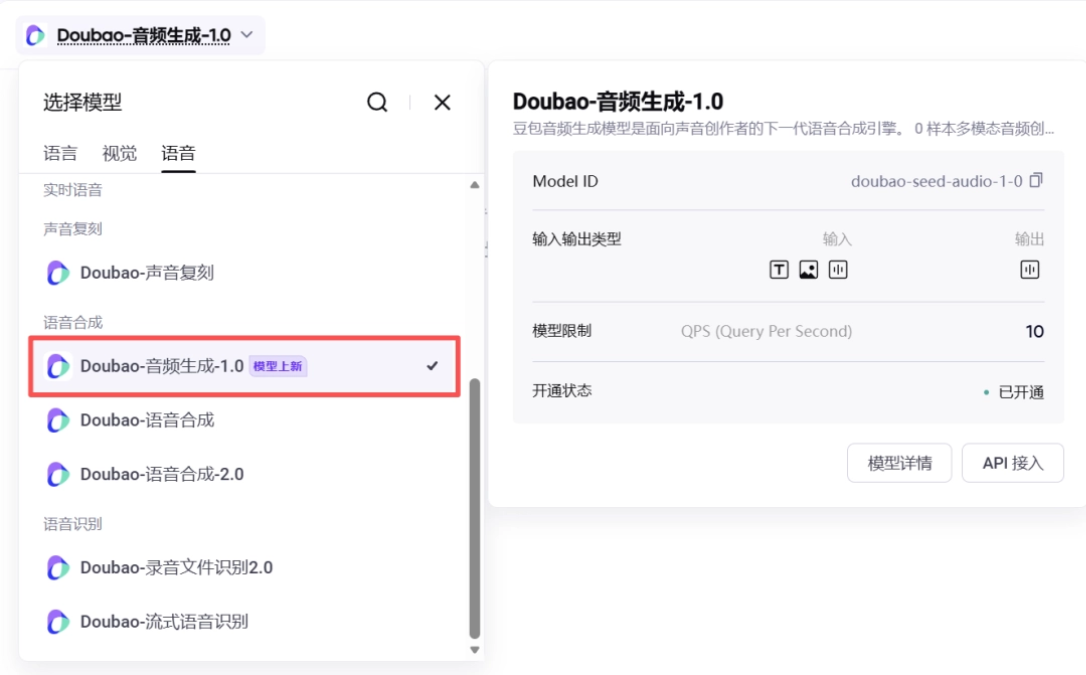
Task: Click the checkmark on Doubao-音频生成-1.0
Action: point(432,366)
